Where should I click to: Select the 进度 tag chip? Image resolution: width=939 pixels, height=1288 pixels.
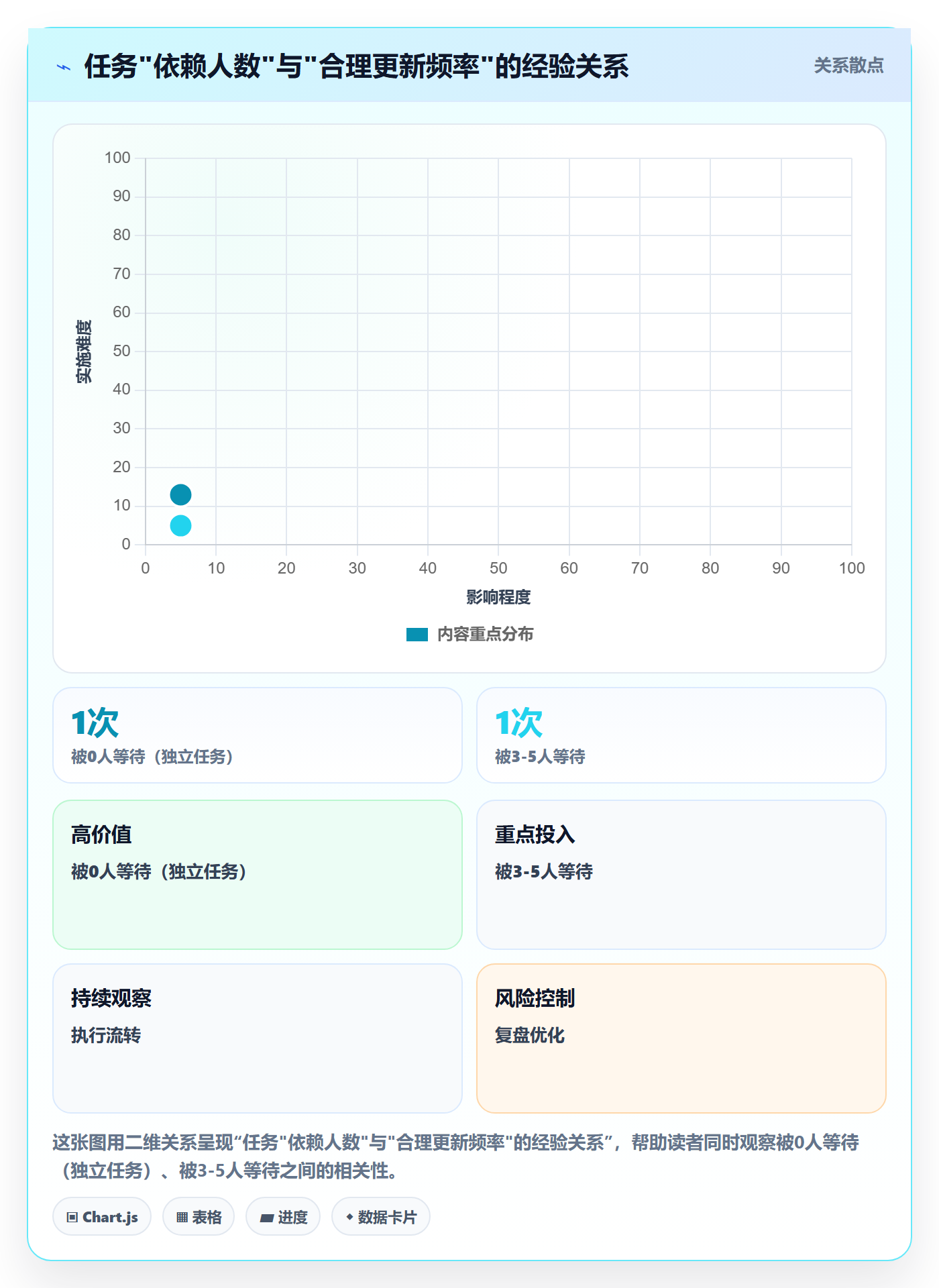[x=283, y=1217]
